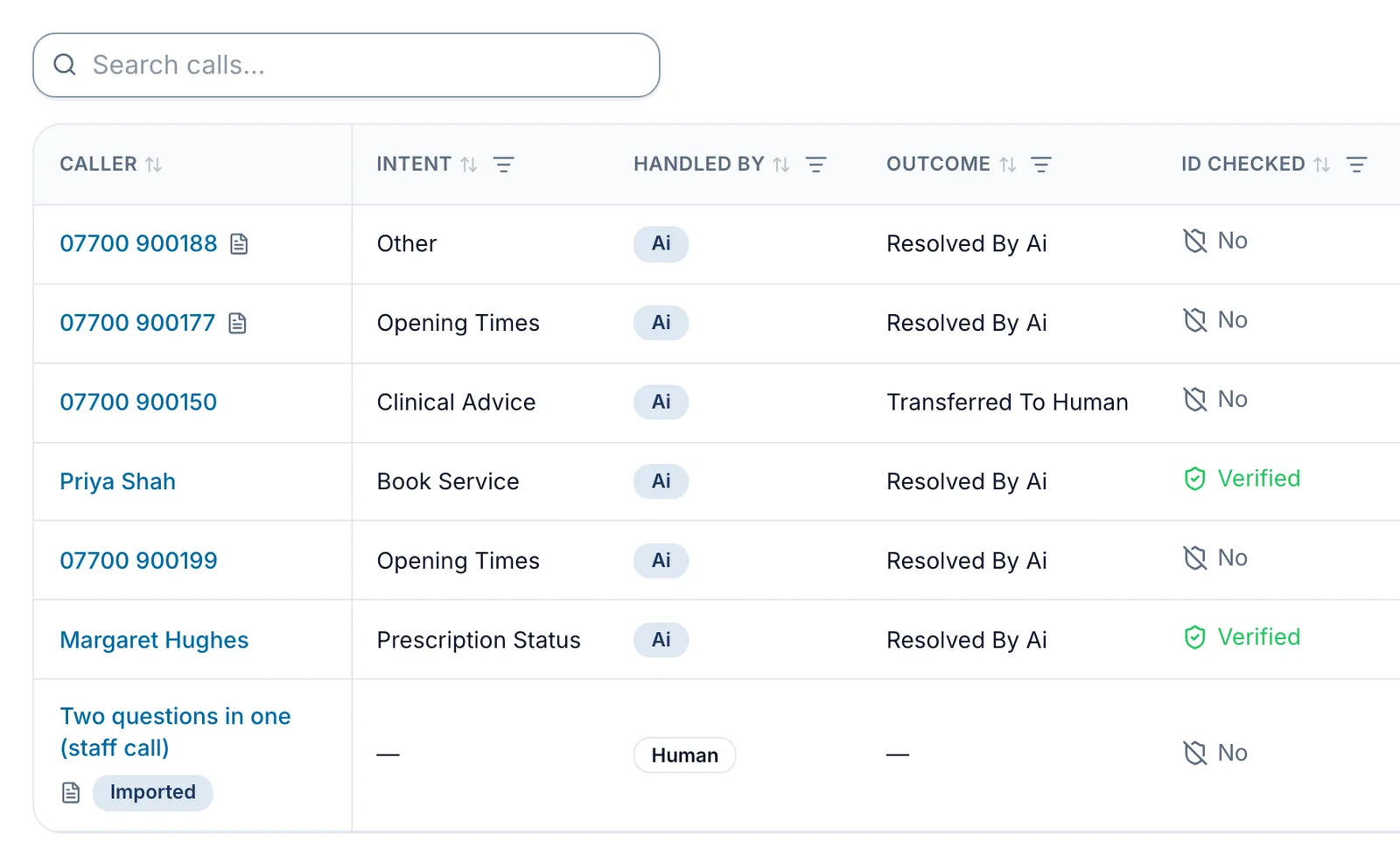1400x863 pixels.
Task: Click 'Resolved By Ai' in the Margaret Hughes row
Action: point(967,640)
